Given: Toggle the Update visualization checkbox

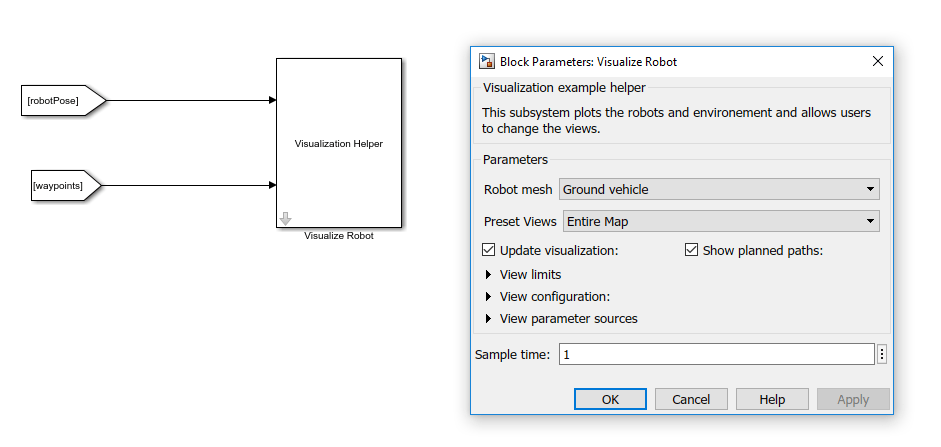Looking at the screenshot, I should pyautogui.click(x=489, y=251).
